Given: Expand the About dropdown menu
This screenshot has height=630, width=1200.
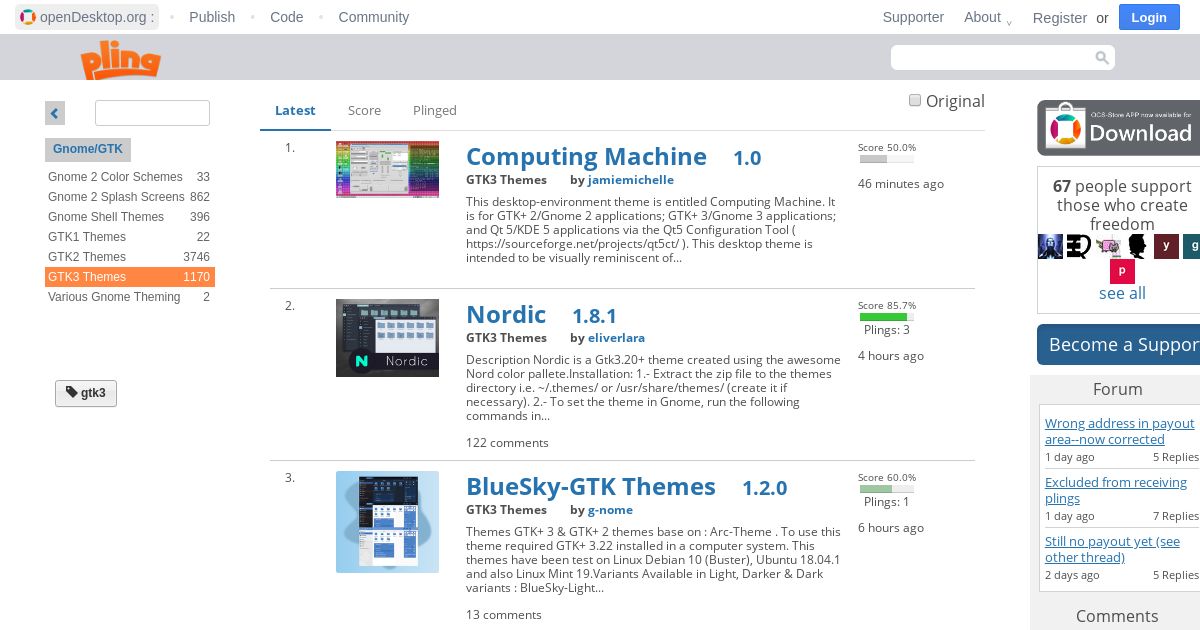Looking at the screenshot, I should click(x=988, y=17).
